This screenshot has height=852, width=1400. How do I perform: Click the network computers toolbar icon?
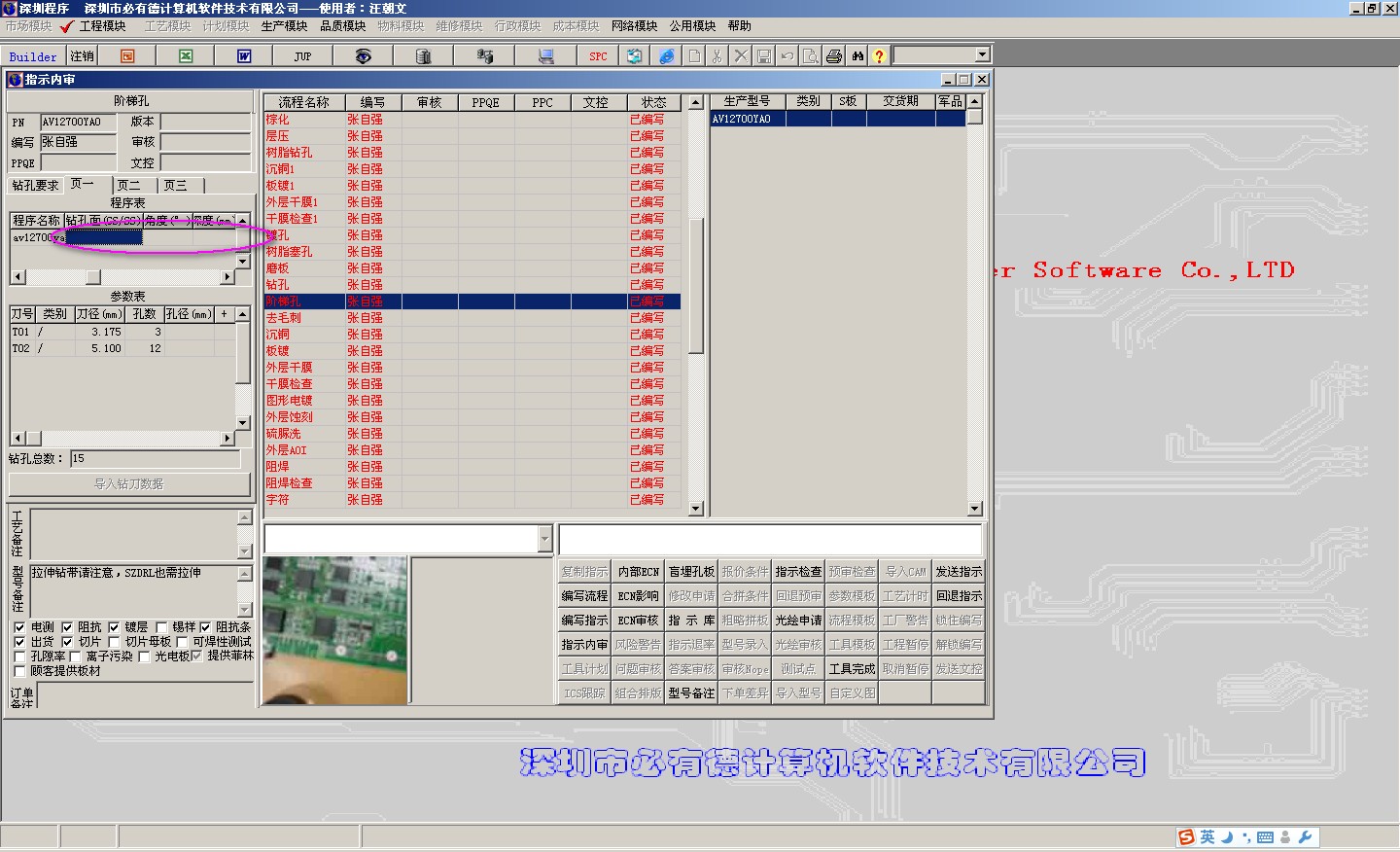pos(485,56)
